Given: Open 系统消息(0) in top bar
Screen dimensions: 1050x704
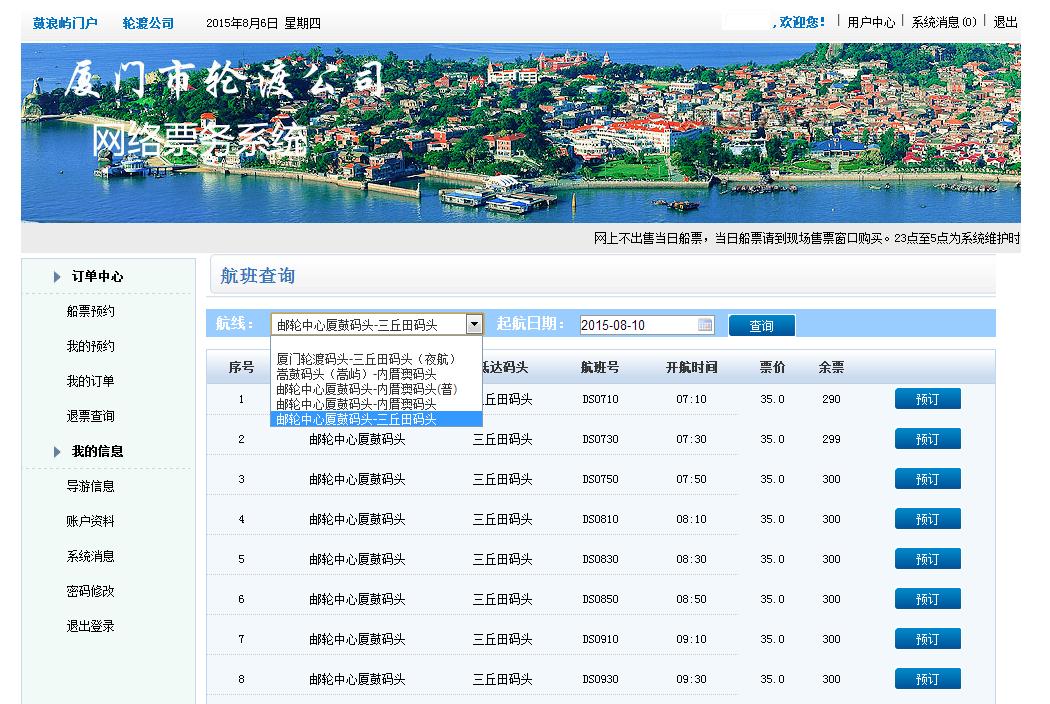Looking at the screenshot, I should (x=944, y=22).
